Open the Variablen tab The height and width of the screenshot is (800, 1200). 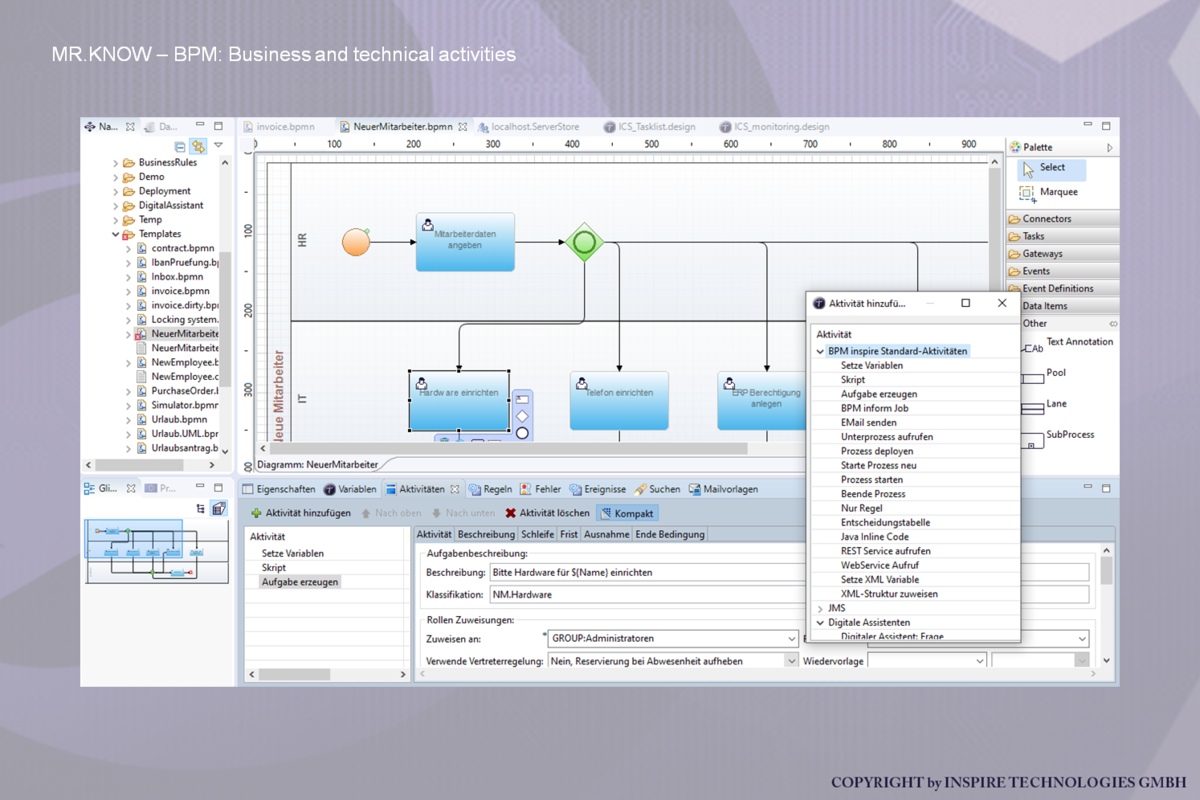point(350,489)
